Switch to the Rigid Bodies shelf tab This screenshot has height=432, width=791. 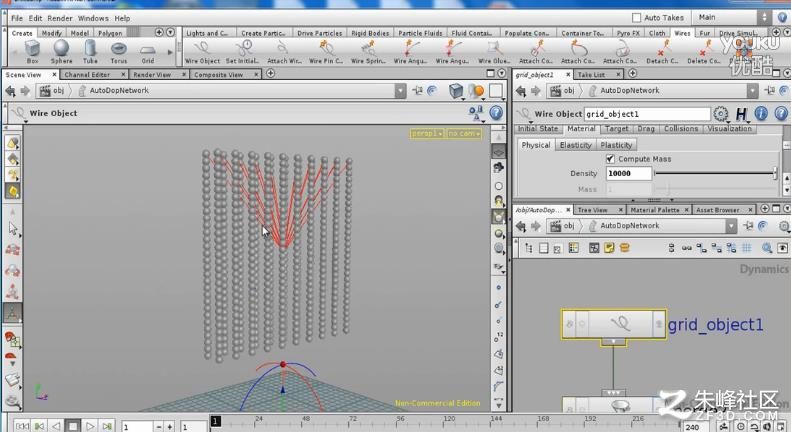pos(370,33)
